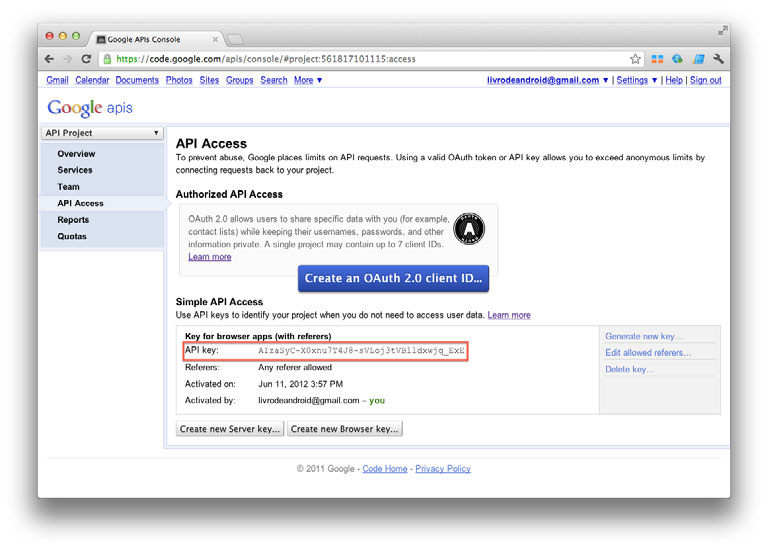Open Overview in the sidebar
Viewport: 768px width, 550px height.
point(76,154)
